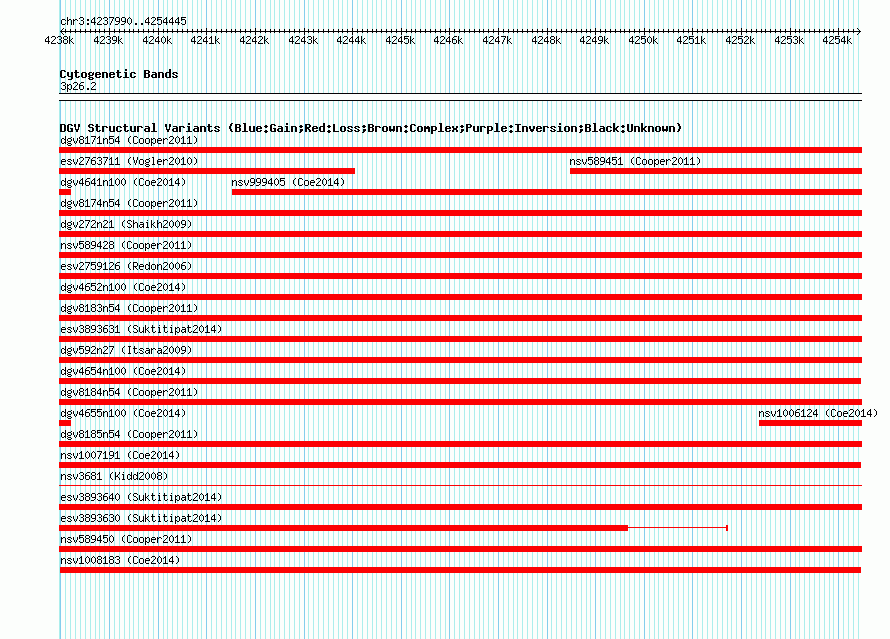Click the short red bar under dgv4641n100

click(x=65, y=192)
